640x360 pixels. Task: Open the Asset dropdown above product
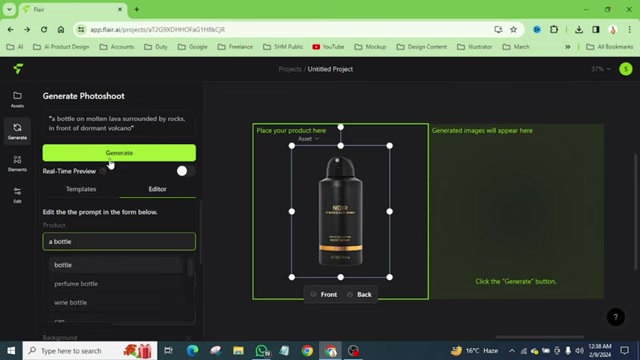pyautogui.click(x=309, y=139)
